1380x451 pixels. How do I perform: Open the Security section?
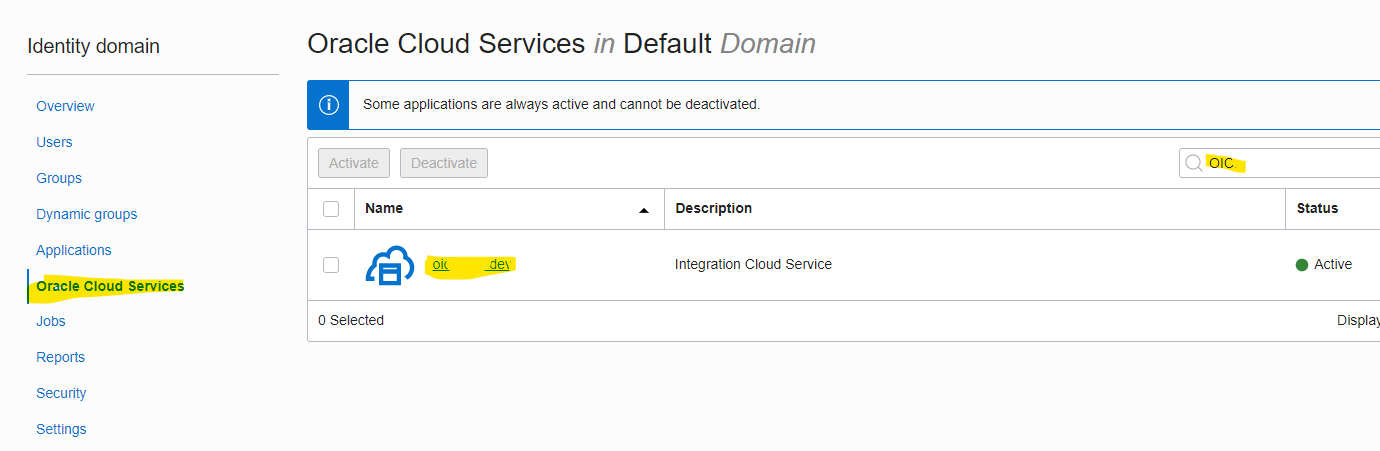(61, 393)
